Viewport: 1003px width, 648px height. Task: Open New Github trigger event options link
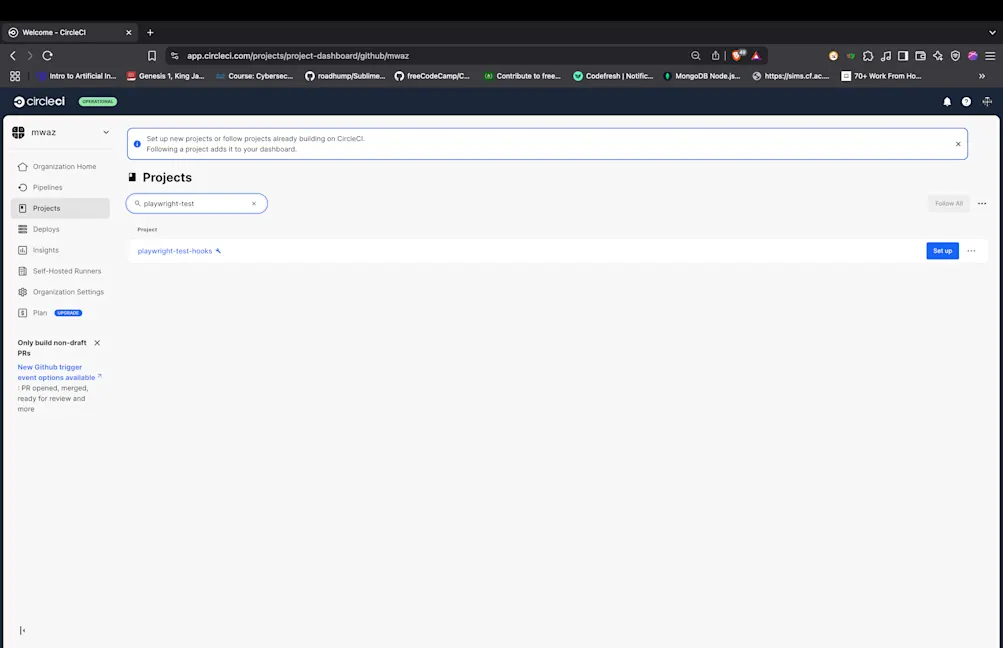pyautogui.click(x=56, y=372)
